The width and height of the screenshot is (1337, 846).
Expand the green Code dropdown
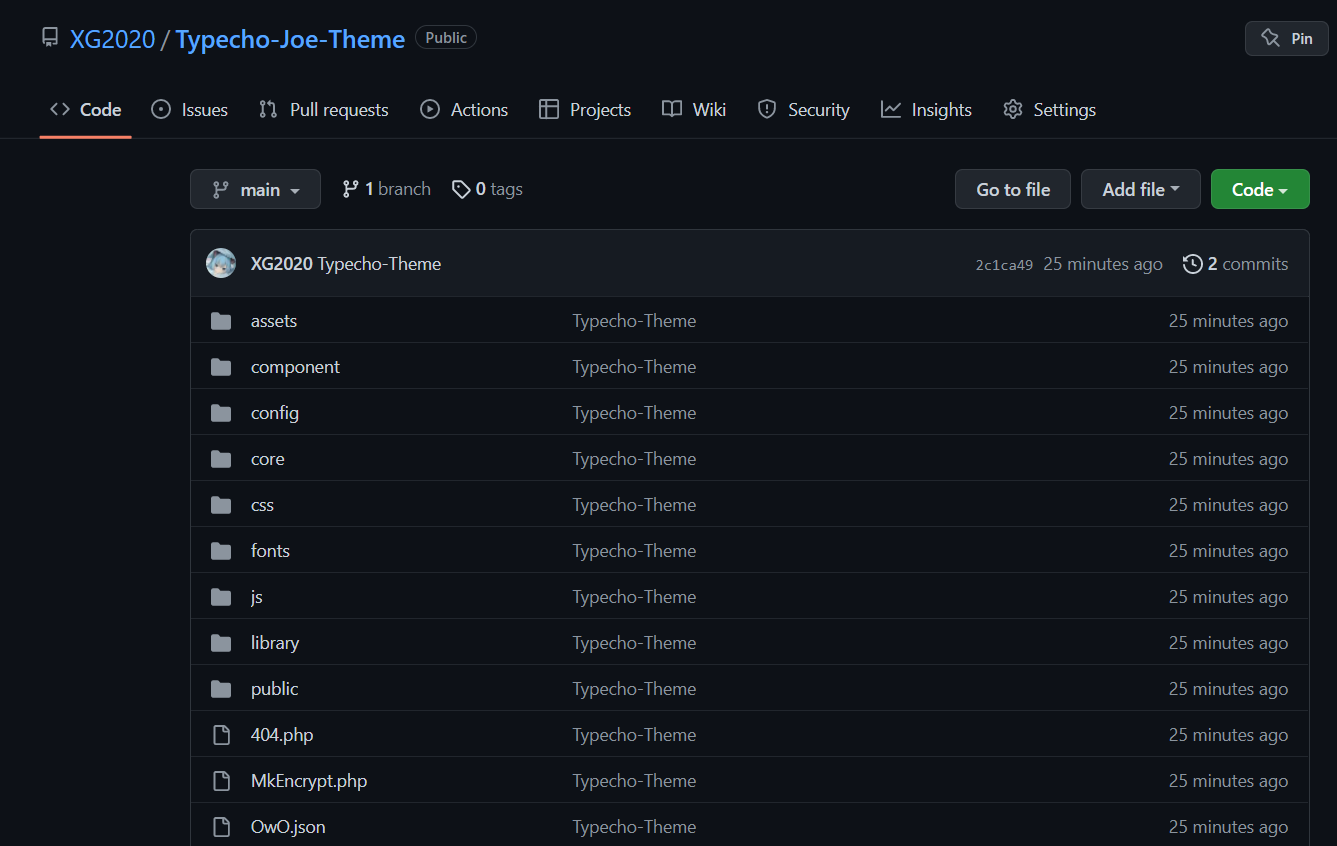tap(1260, 189)
